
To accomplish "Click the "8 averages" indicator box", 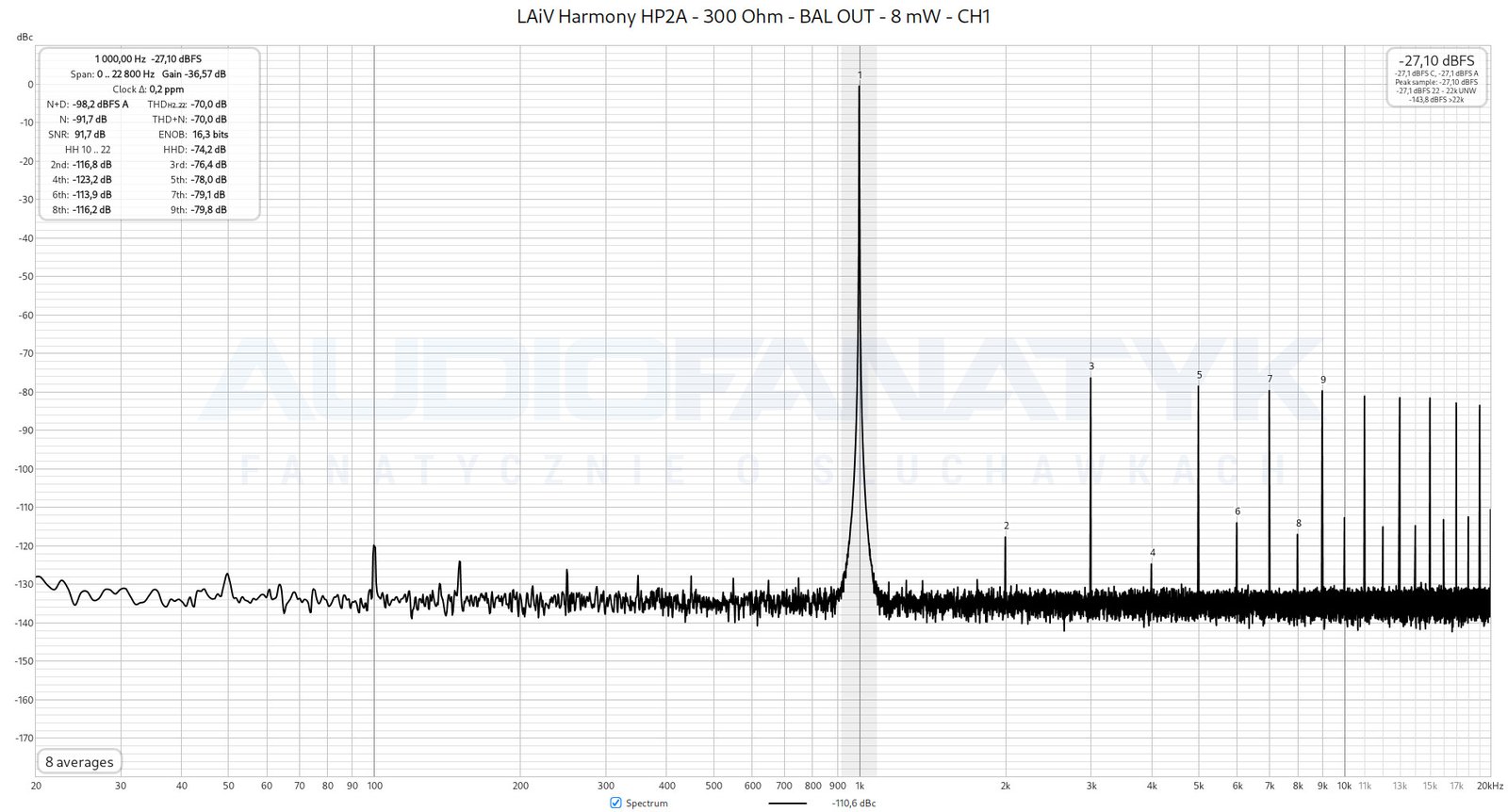I will [79, 762].
